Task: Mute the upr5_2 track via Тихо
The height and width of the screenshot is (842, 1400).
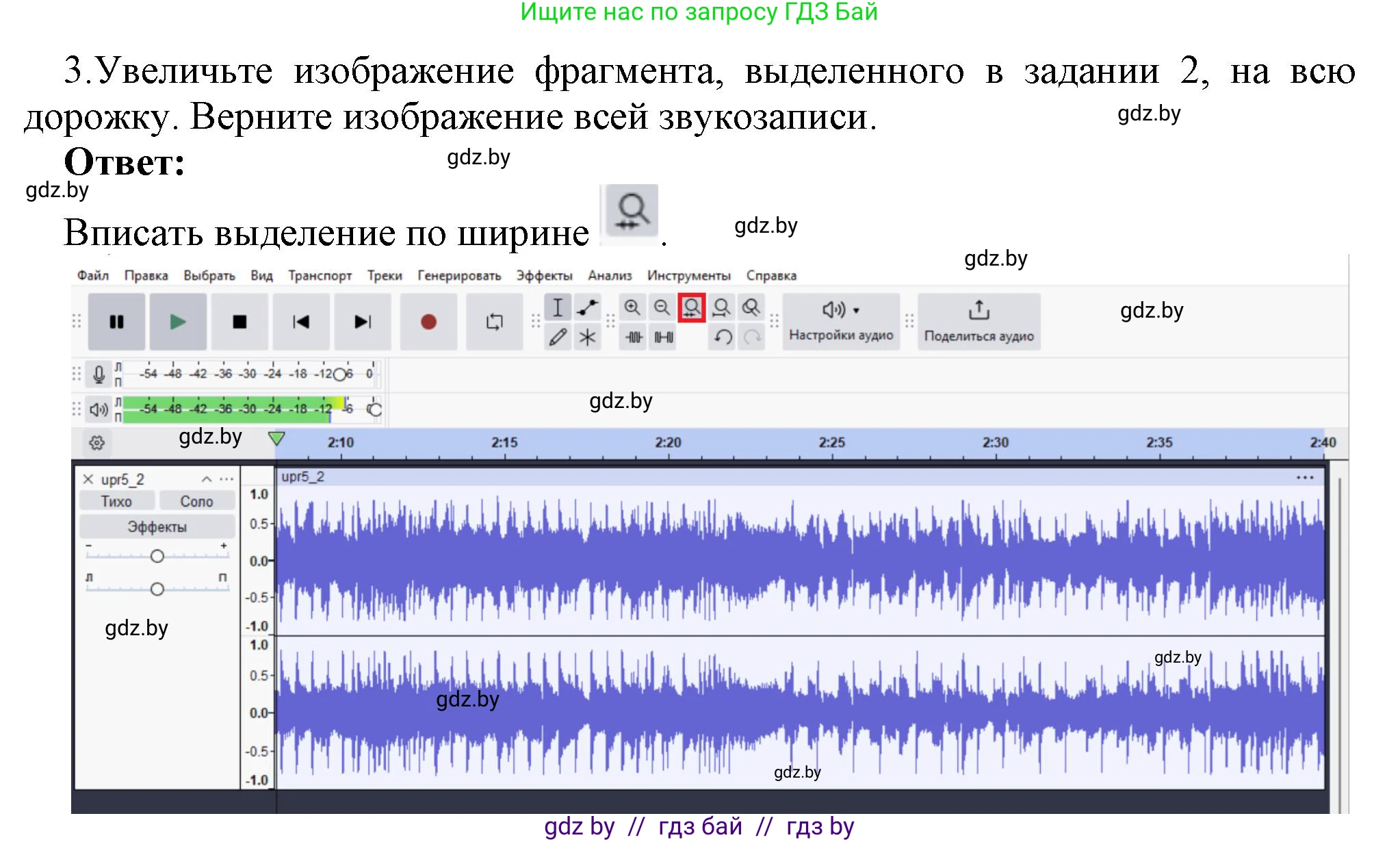Action: pyautogui.click(x=117, y=500)
